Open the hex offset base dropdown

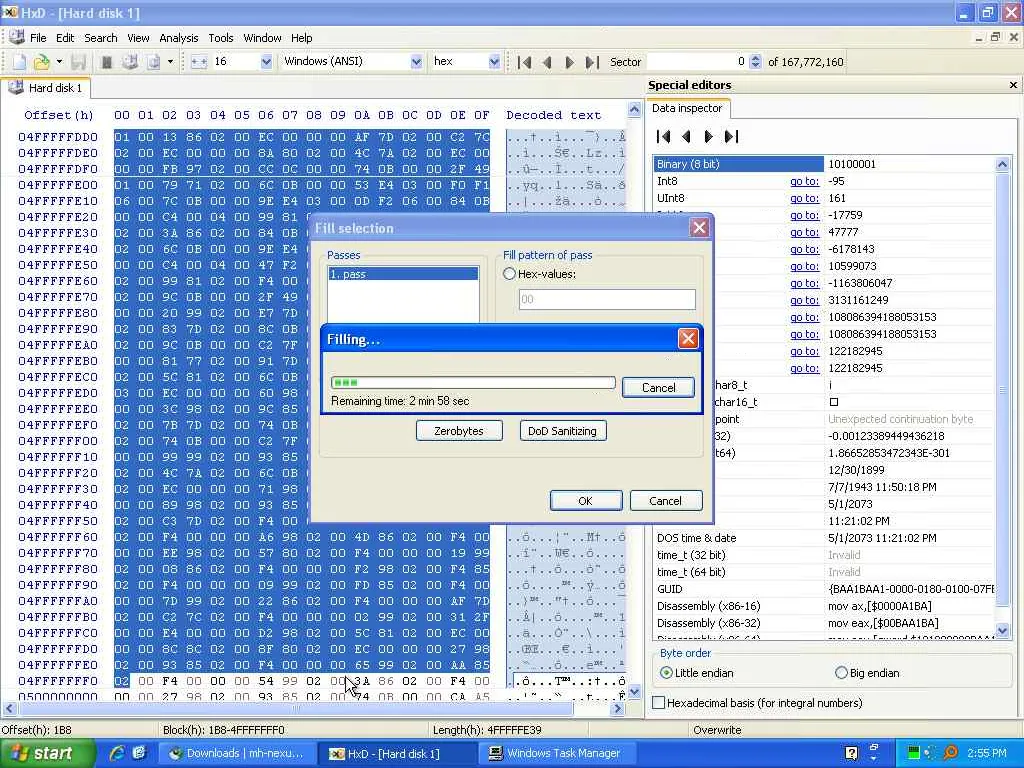point(494,62)
